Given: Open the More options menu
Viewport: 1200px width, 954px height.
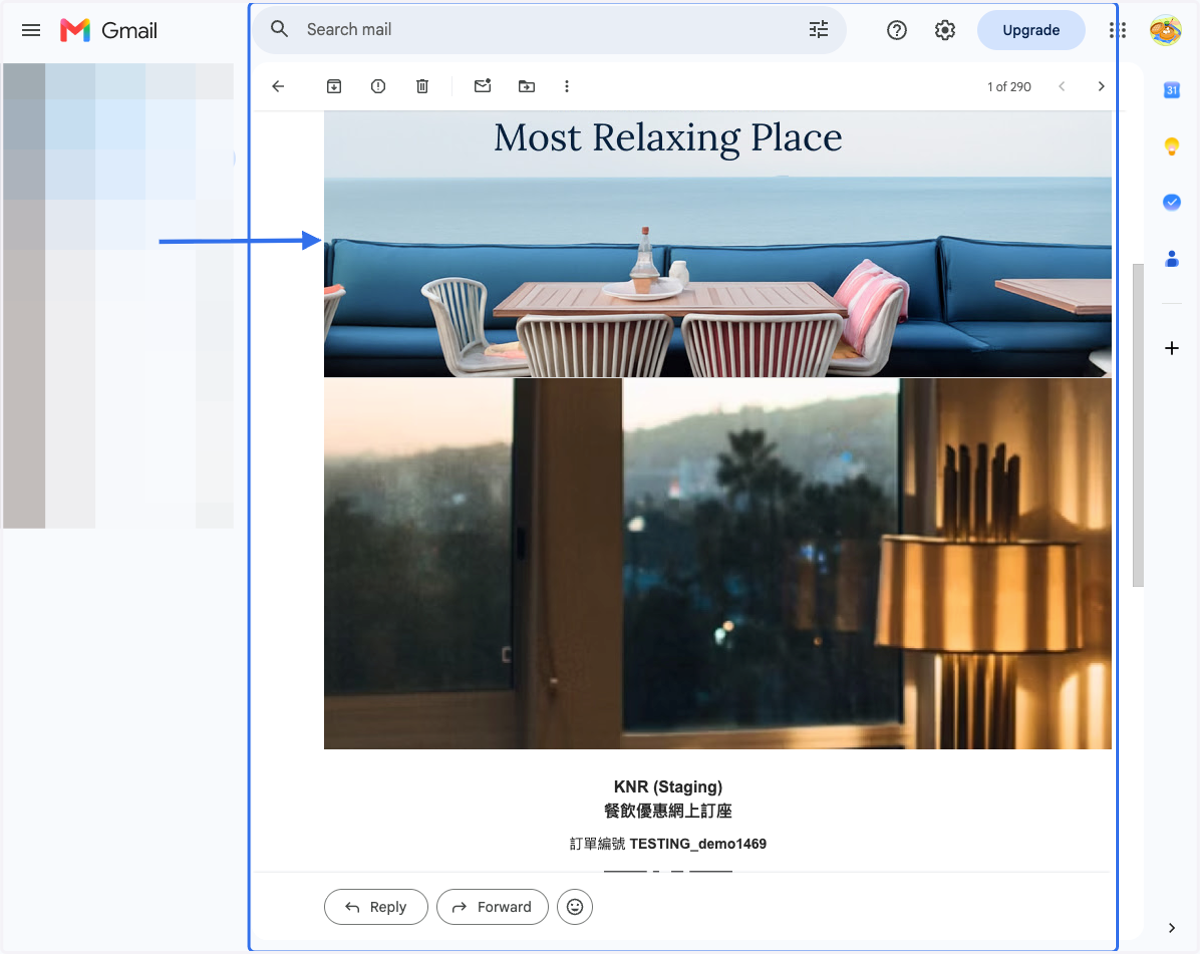Looking at the screenshot, I should point(566,86).
